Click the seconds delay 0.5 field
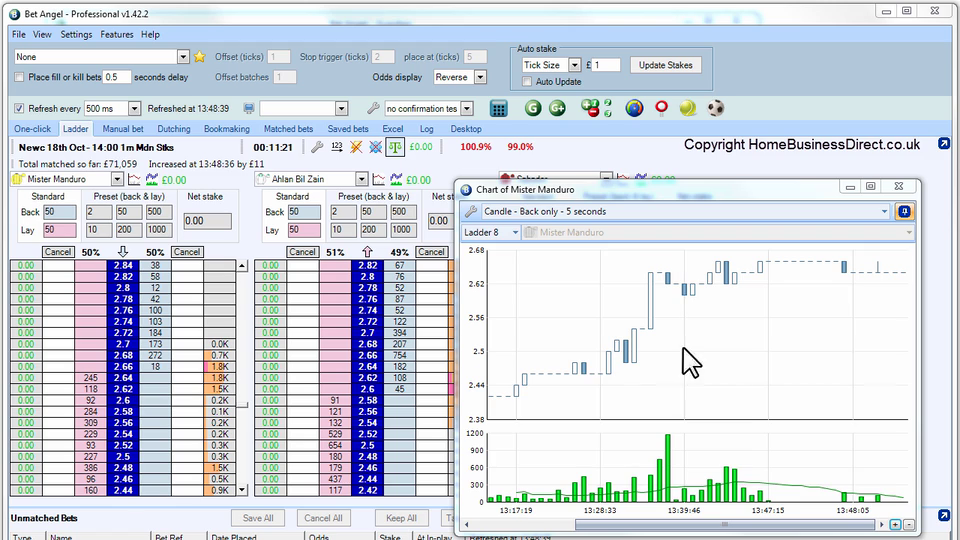The width and height of the screenshot is (960, 540). pos(117,77)
